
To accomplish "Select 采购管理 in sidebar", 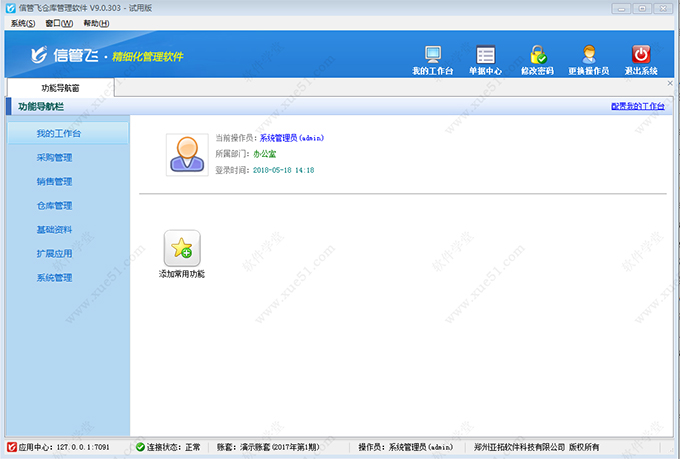I will (55, 157).
